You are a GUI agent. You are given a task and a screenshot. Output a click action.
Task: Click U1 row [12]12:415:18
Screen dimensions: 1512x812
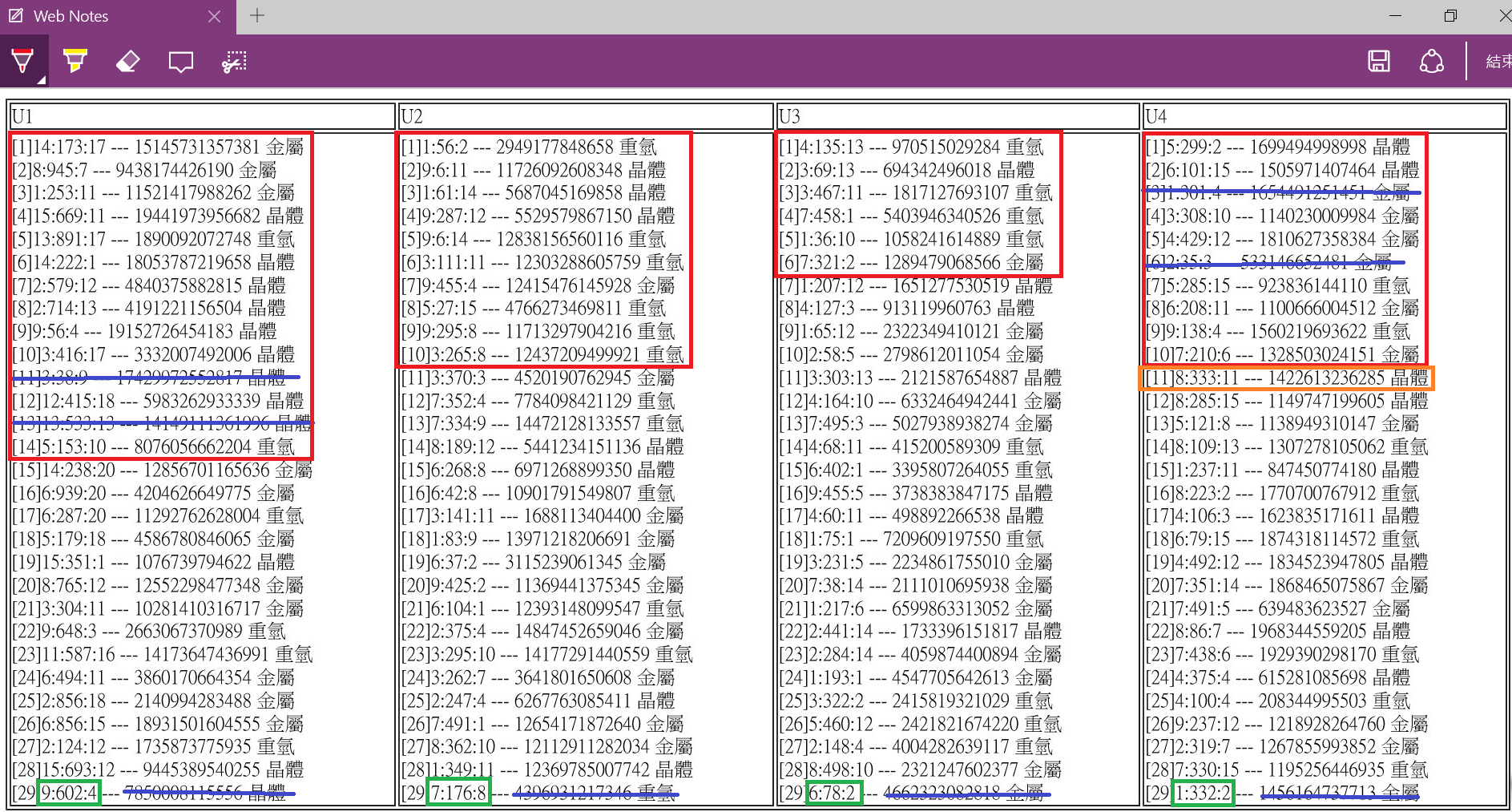point(158,401)
